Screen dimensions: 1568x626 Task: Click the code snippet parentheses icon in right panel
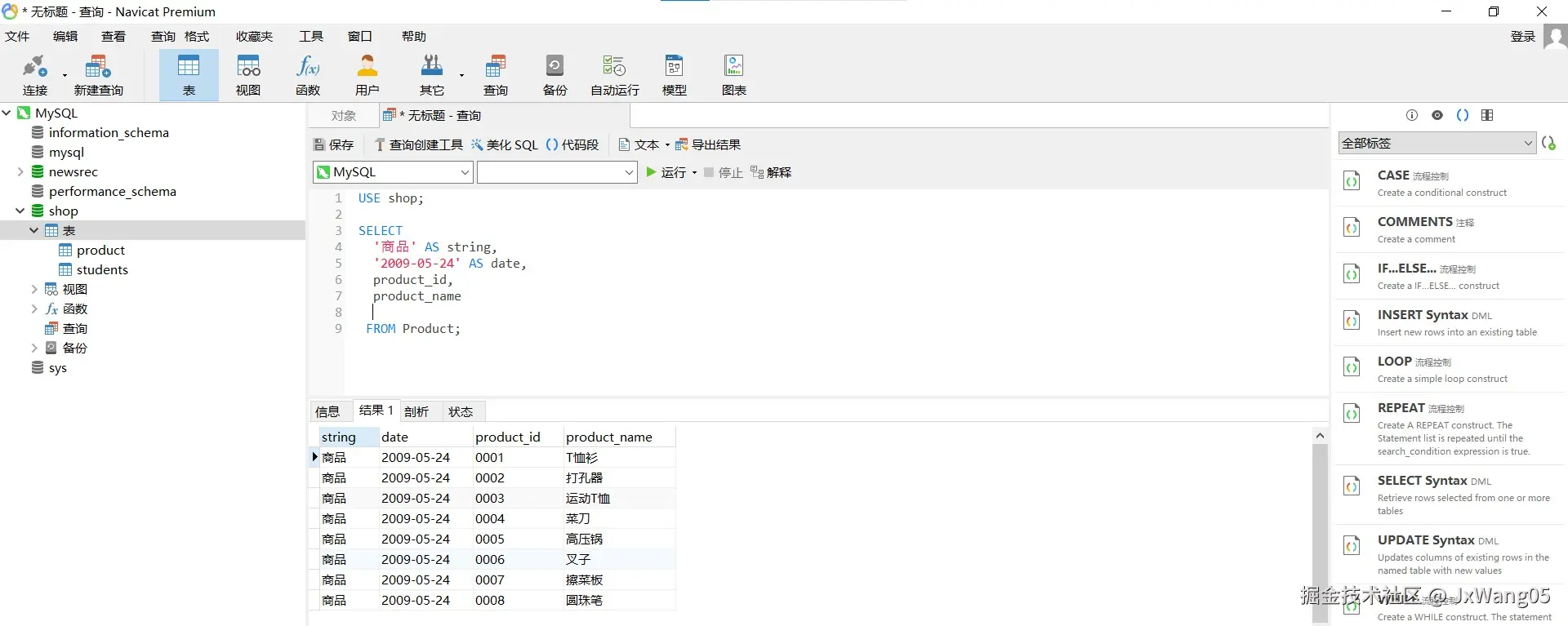(x=1463, y=115)
